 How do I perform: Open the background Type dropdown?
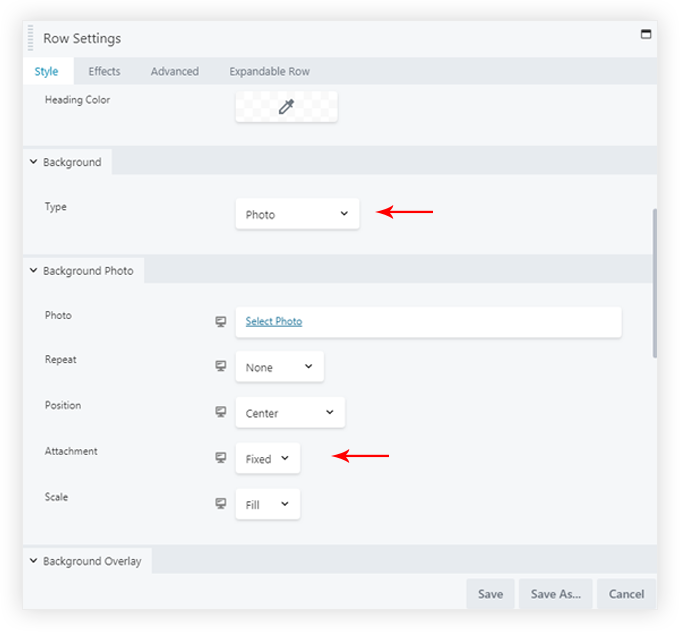click(x=297, y=214)
